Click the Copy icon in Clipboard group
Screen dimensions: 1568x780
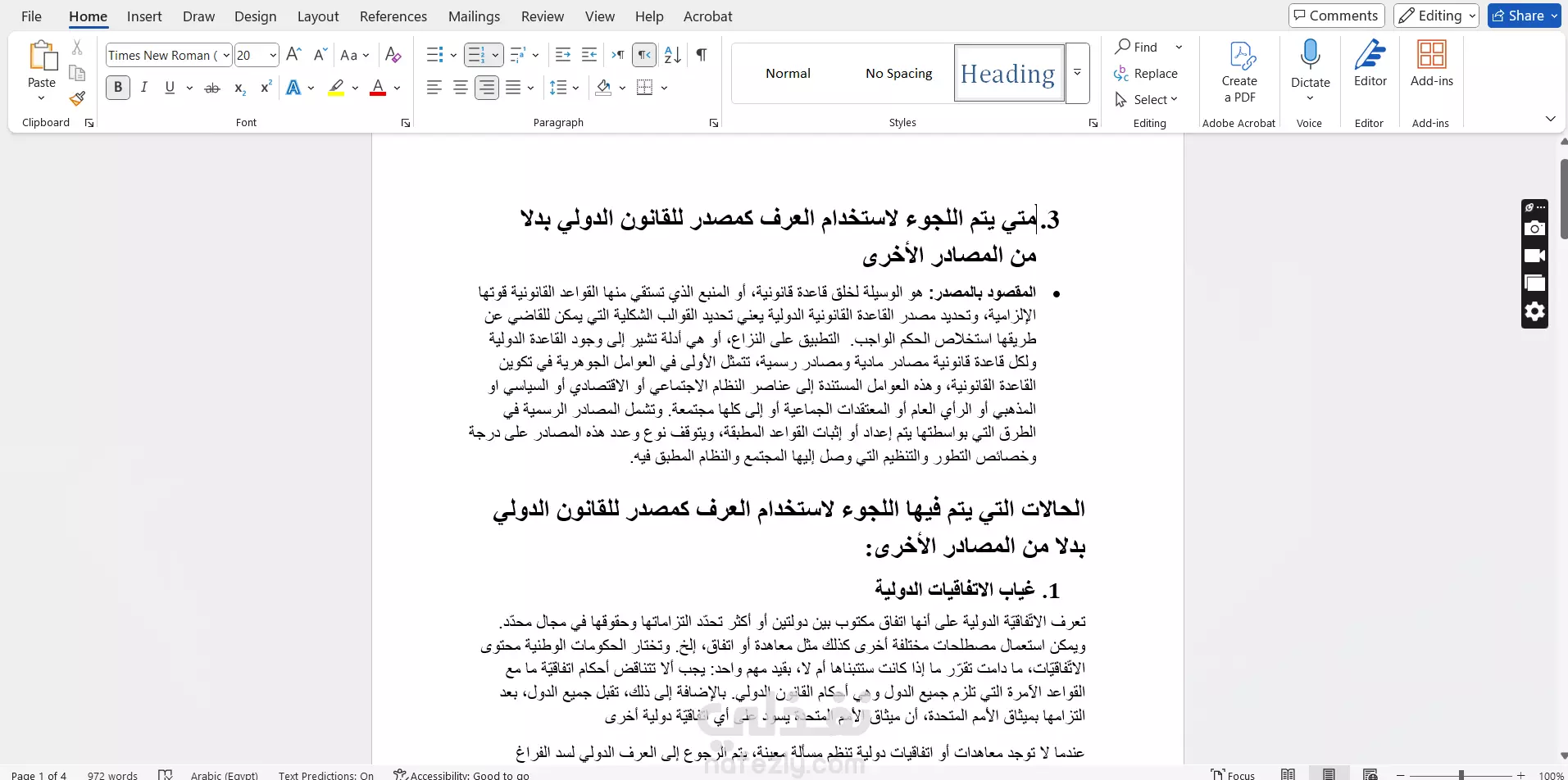[x=77, y=73]
